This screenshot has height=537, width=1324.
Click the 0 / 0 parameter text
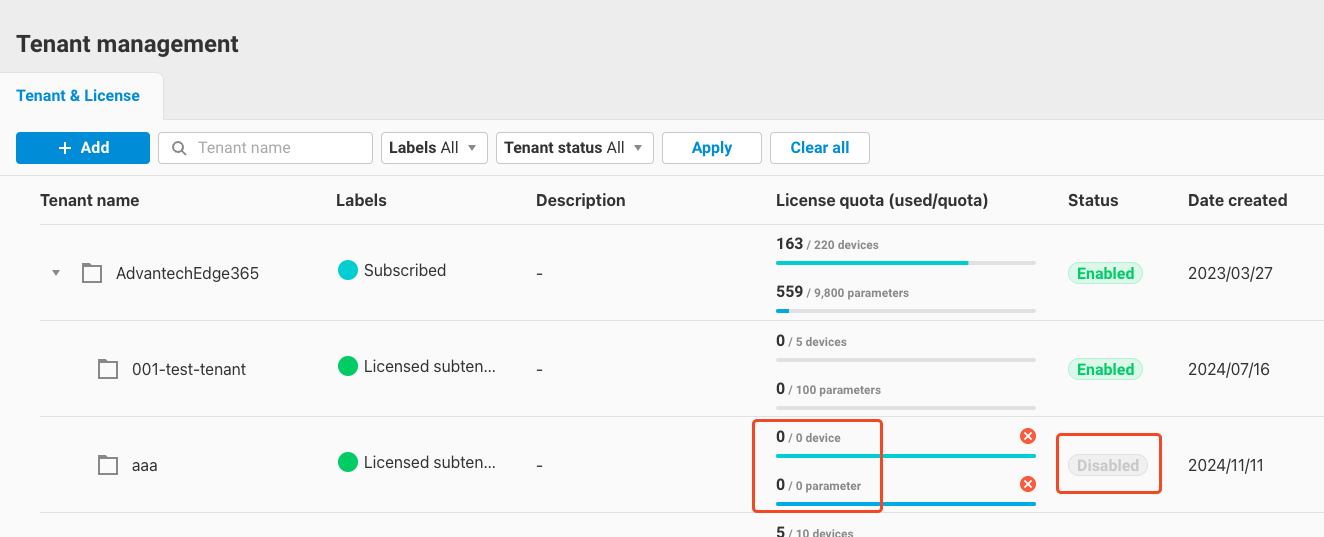pos(818,485)
